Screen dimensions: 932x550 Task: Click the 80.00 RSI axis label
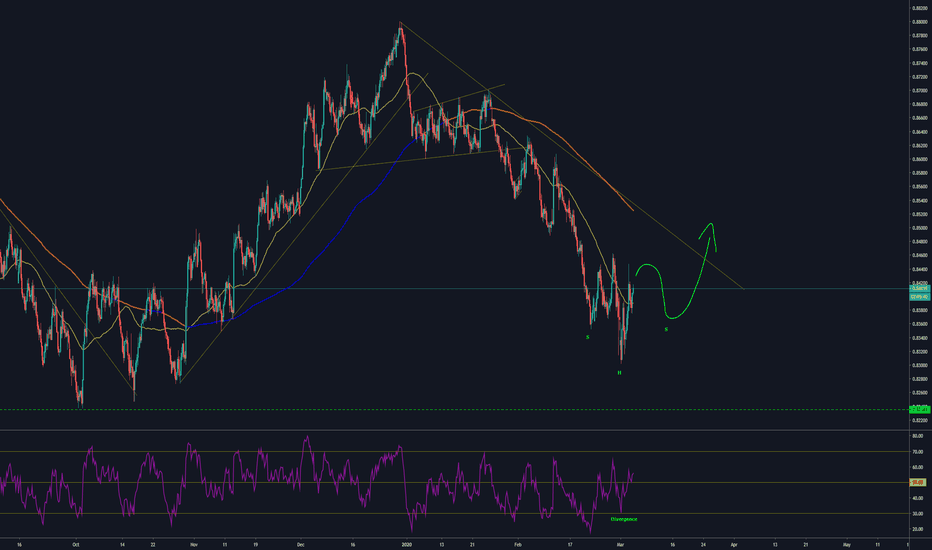tap(915, 436)
